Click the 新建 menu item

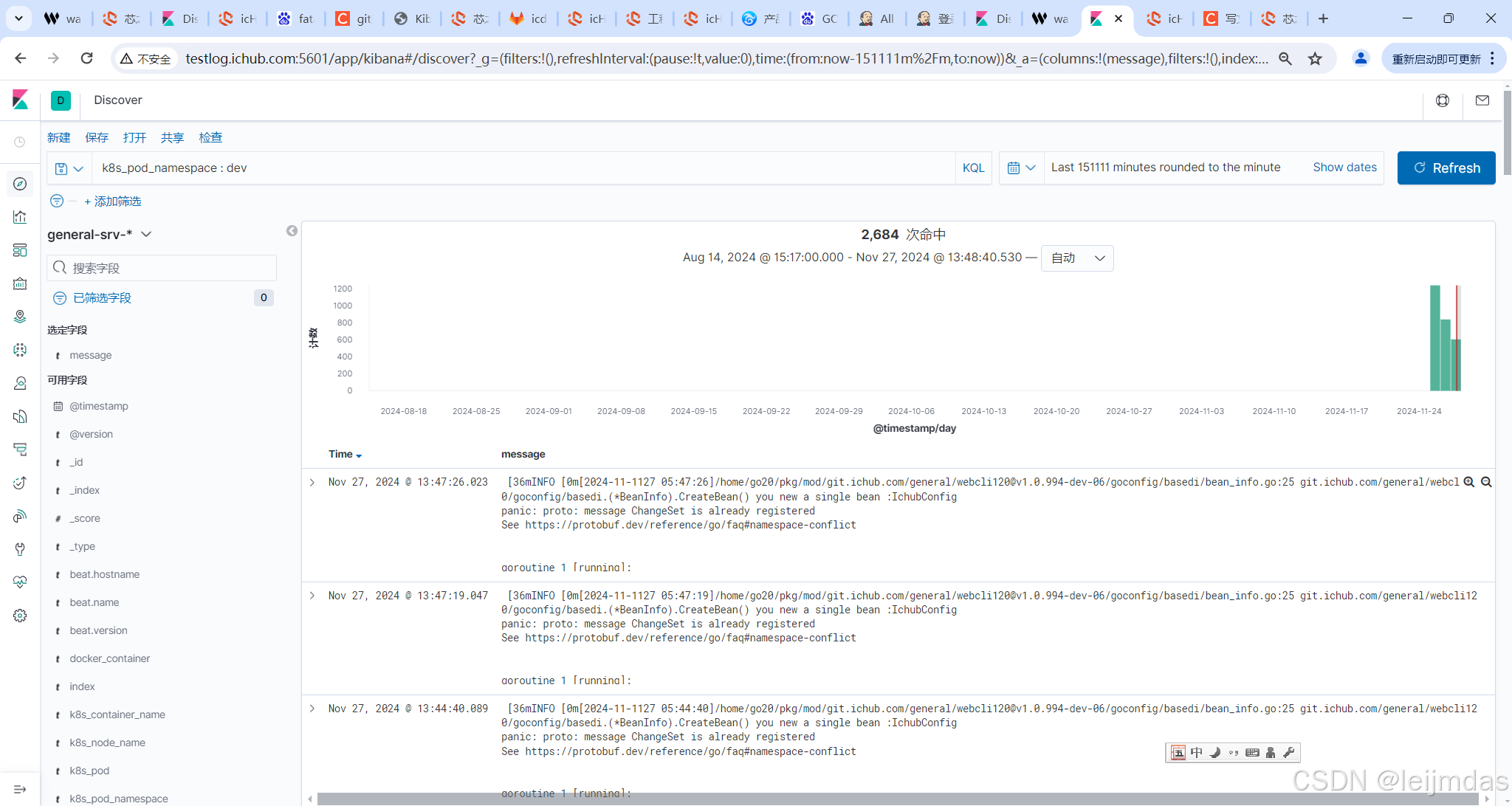coord(59,137)
